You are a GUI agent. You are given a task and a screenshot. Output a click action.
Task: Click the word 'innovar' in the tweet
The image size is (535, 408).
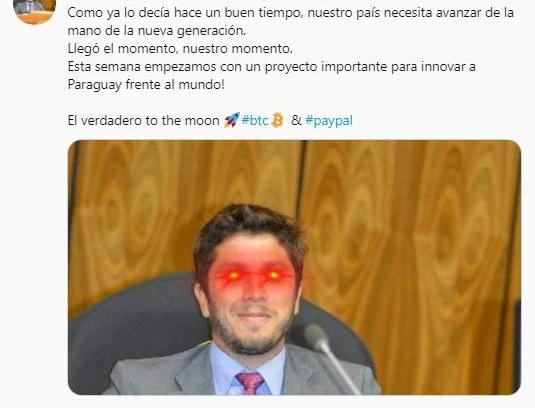[x=442, y=67]
